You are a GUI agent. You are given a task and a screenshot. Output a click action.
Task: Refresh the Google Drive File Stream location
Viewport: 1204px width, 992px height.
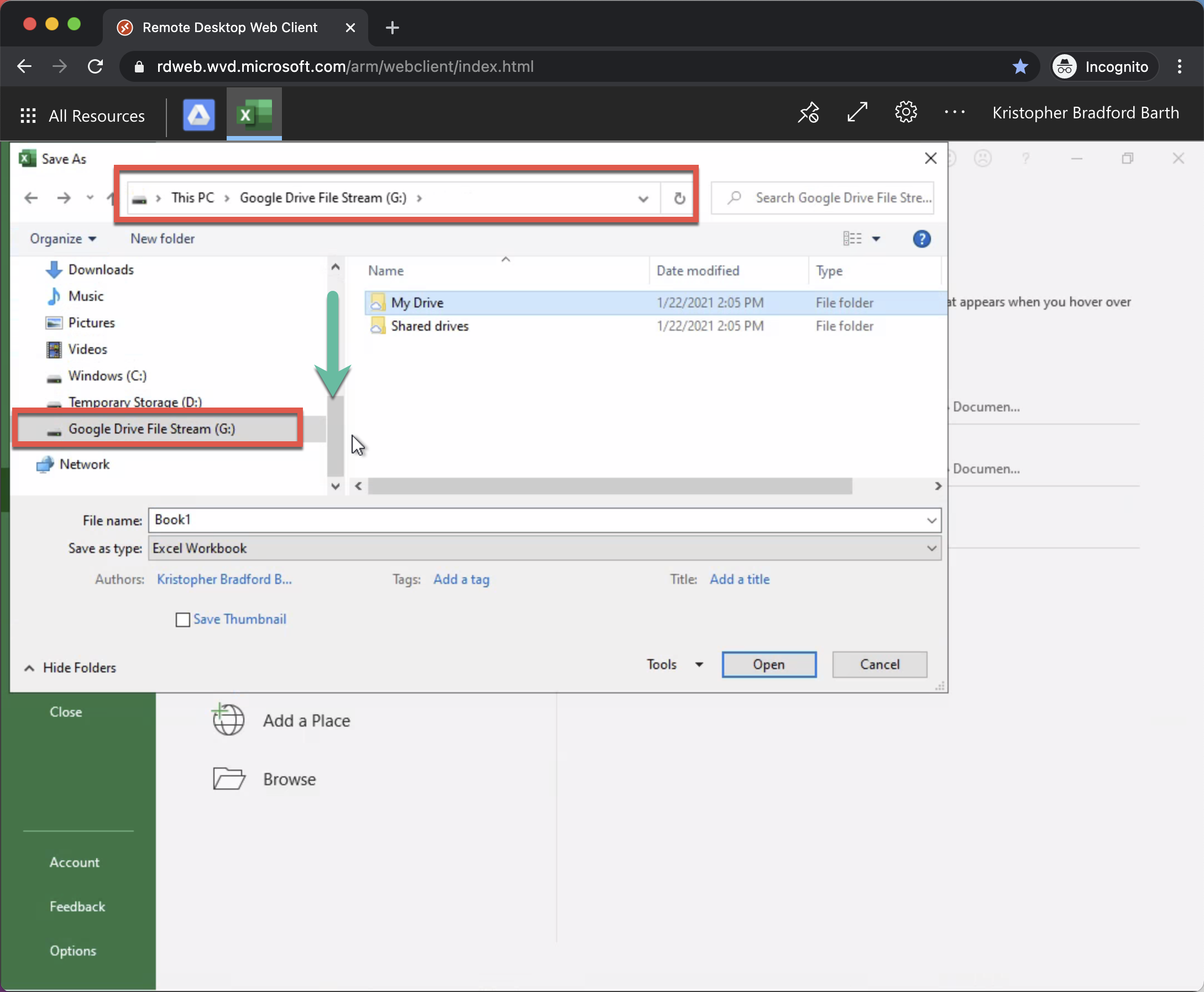pyautogui.click(x=679, y=199)
